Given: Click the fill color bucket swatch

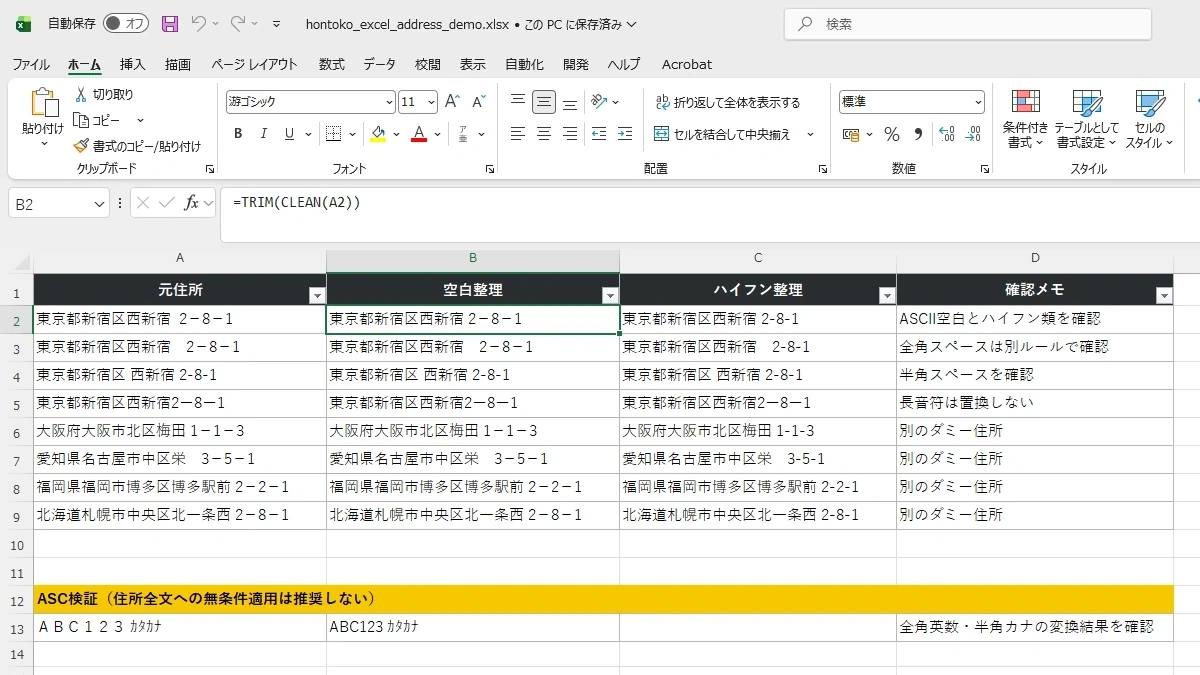Looking at the screenshot, I should pos(378,134).
